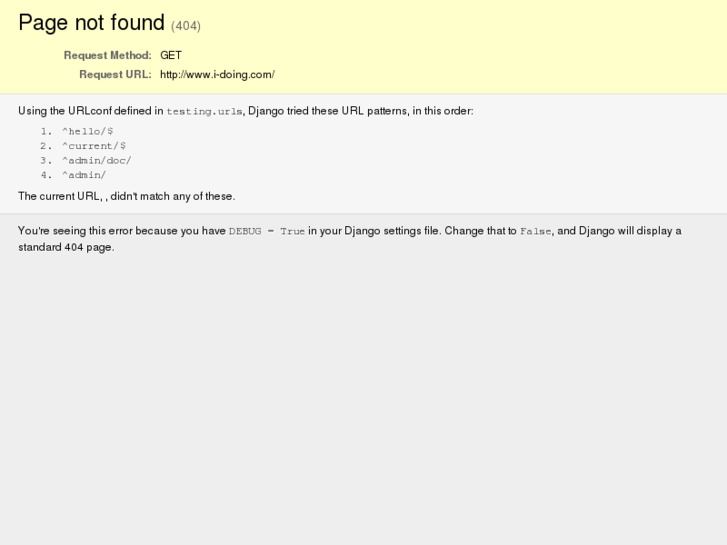Click the ^hello/$ URL pattern

(88, 131)
